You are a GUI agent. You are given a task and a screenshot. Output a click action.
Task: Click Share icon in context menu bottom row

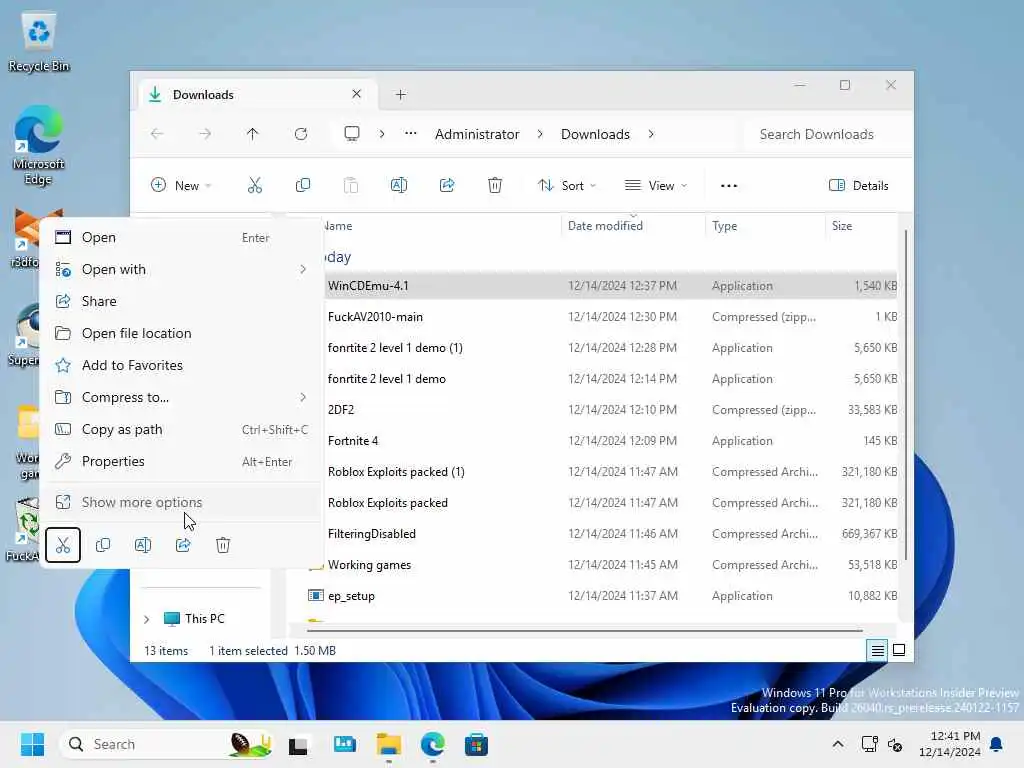point(183,545)
